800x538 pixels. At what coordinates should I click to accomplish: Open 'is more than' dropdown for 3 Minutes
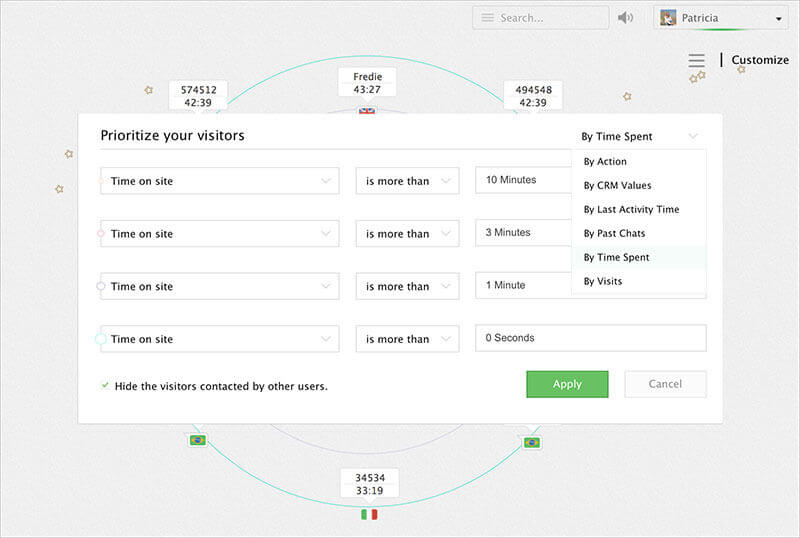(x=407, y=233)
